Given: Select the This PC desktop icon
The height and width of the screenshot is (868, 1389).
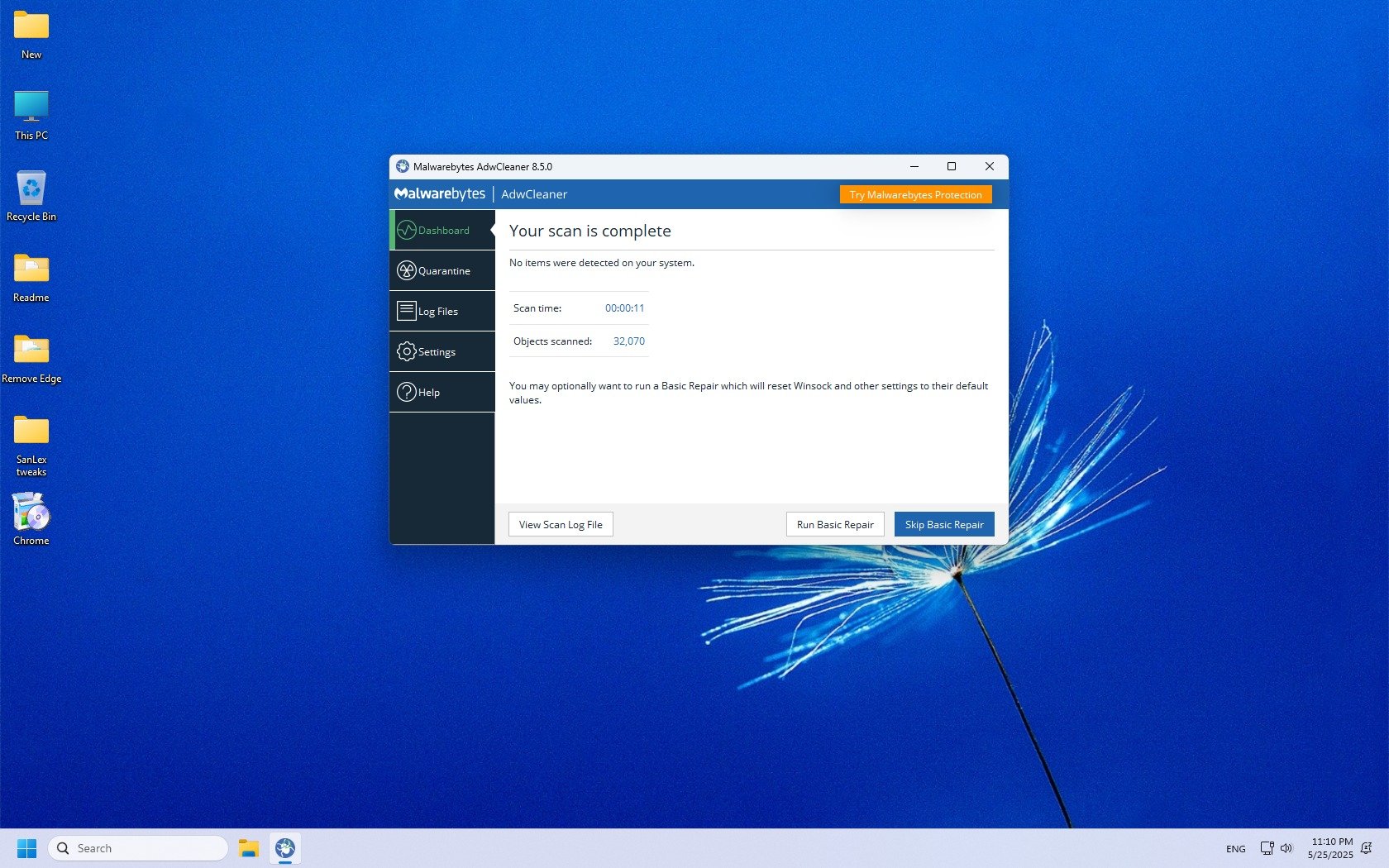Looking at the screenshot, I should pyautogui.click(x=31, y=114).
